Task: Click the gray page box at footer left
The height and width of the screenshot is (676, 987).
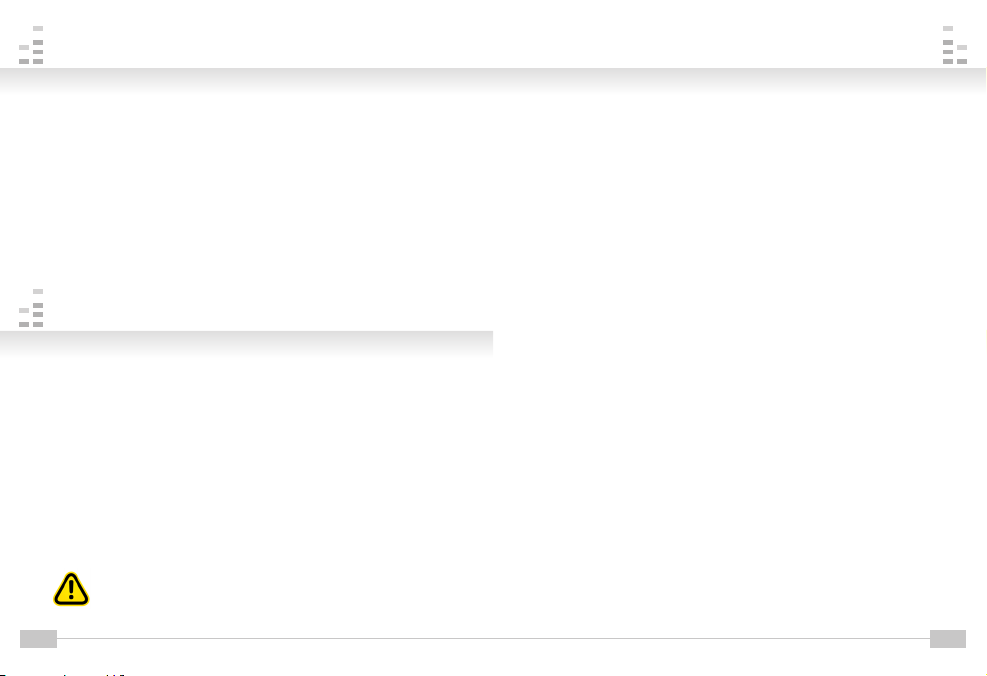Action: (38, 638)
